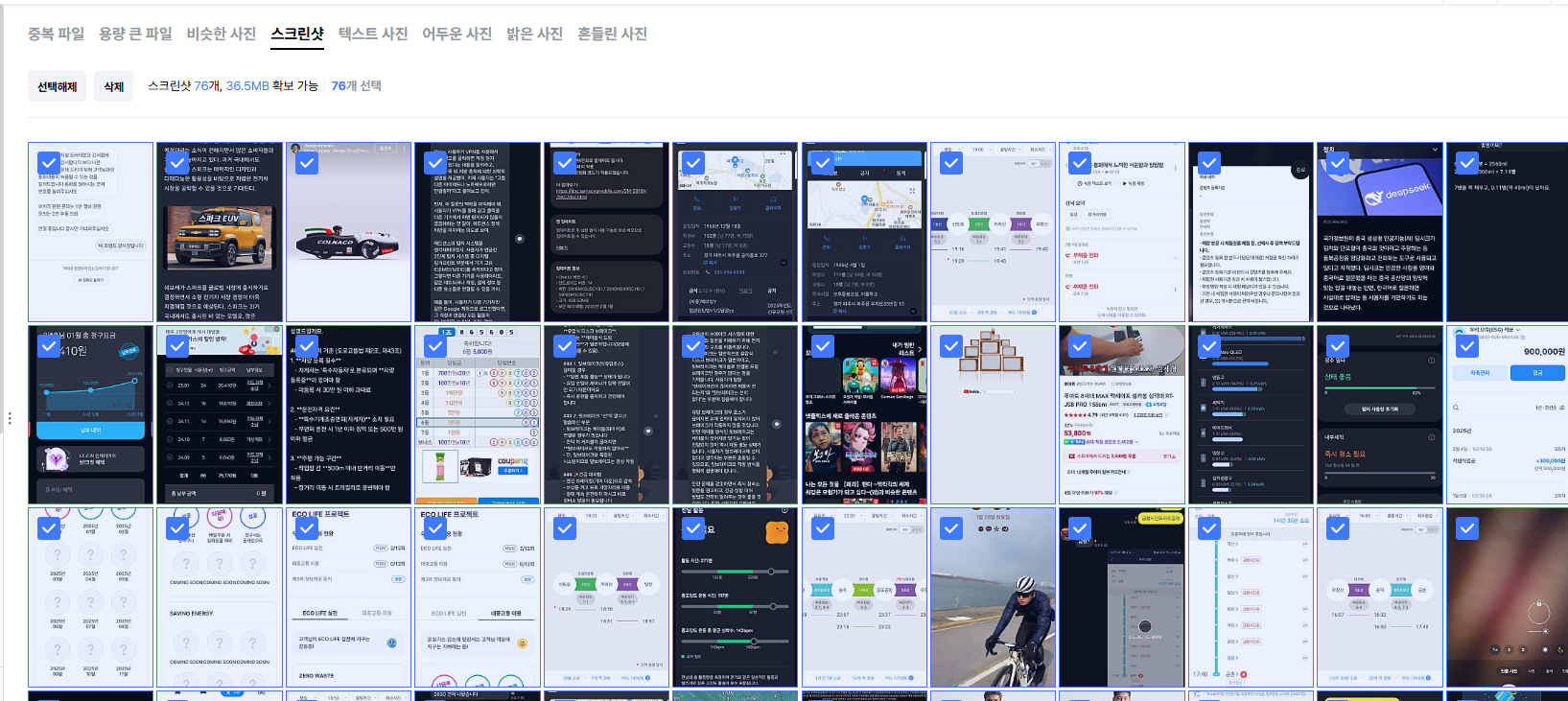Deselect the 53,800원 product page screenshot

1080,345
